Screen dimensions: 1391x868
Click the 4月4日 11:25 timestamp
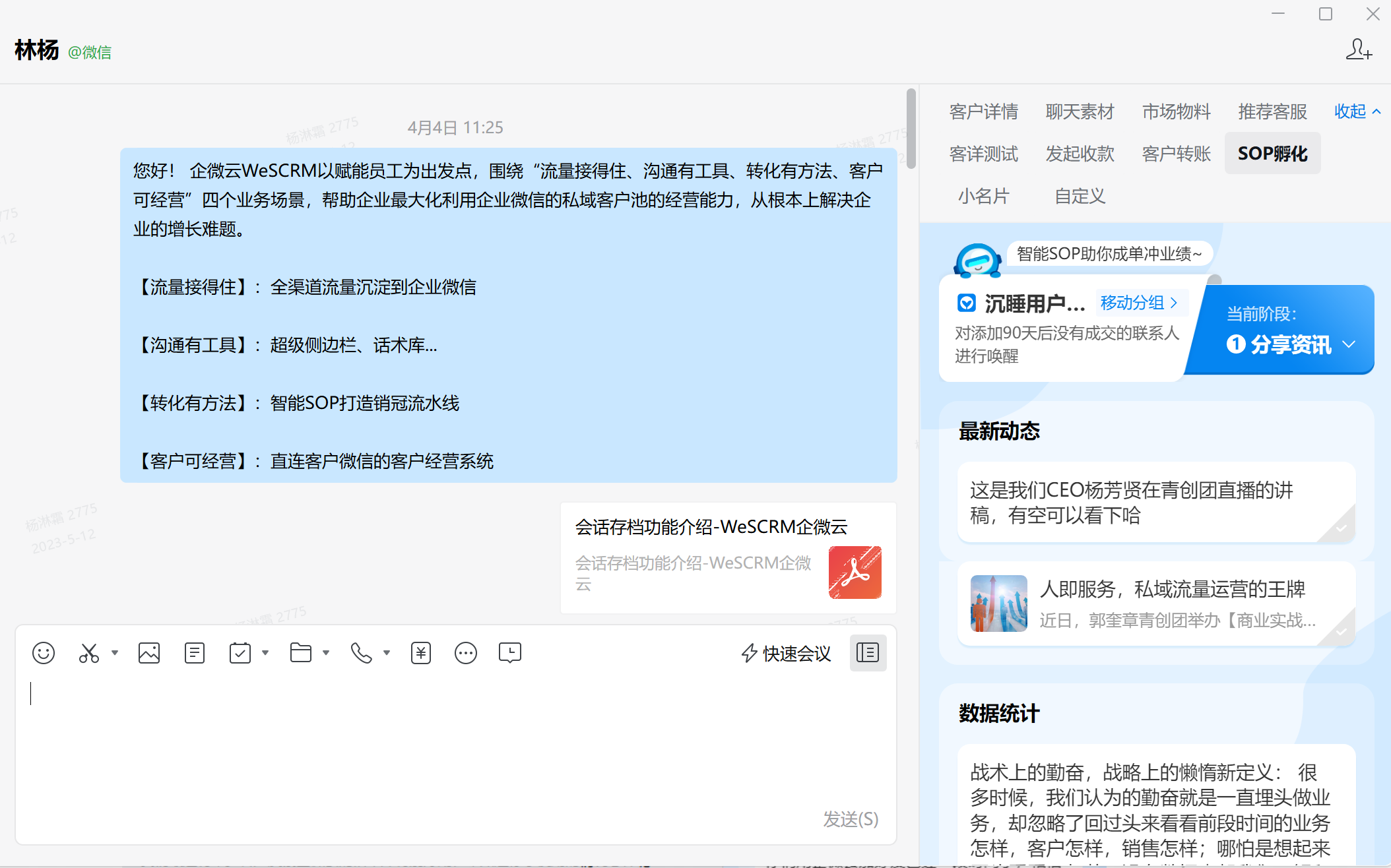click(455, 127)
